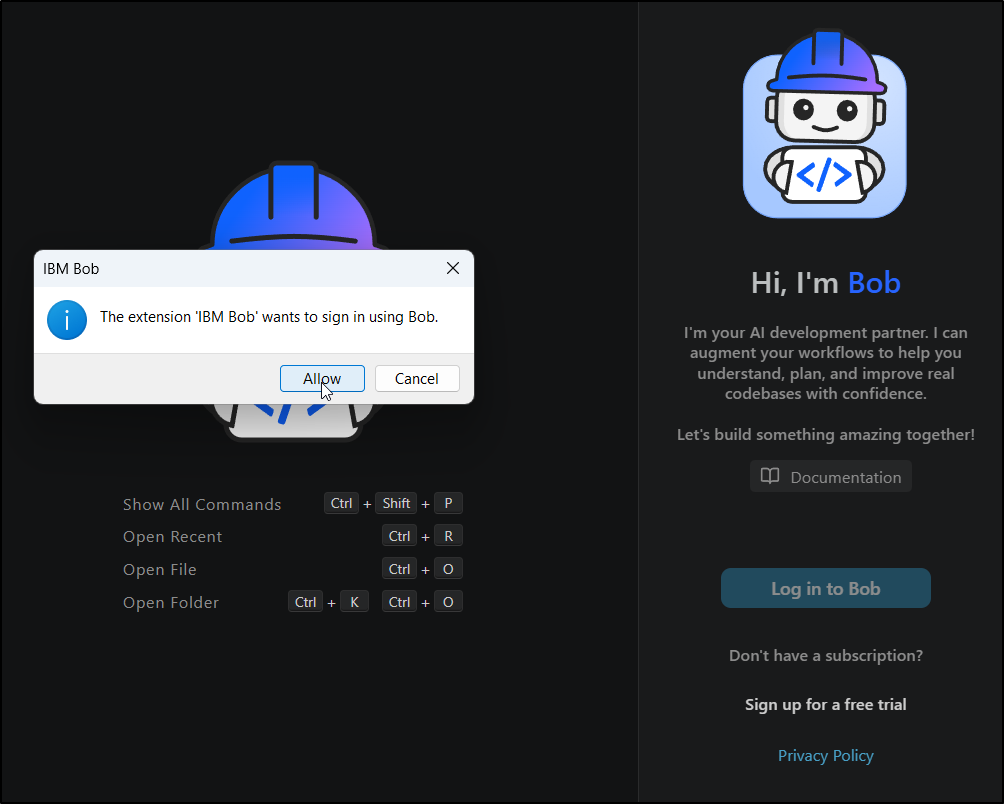The image size is (1004, 804).
Task: Select the Open Recent entry
Action: point(172,536)
